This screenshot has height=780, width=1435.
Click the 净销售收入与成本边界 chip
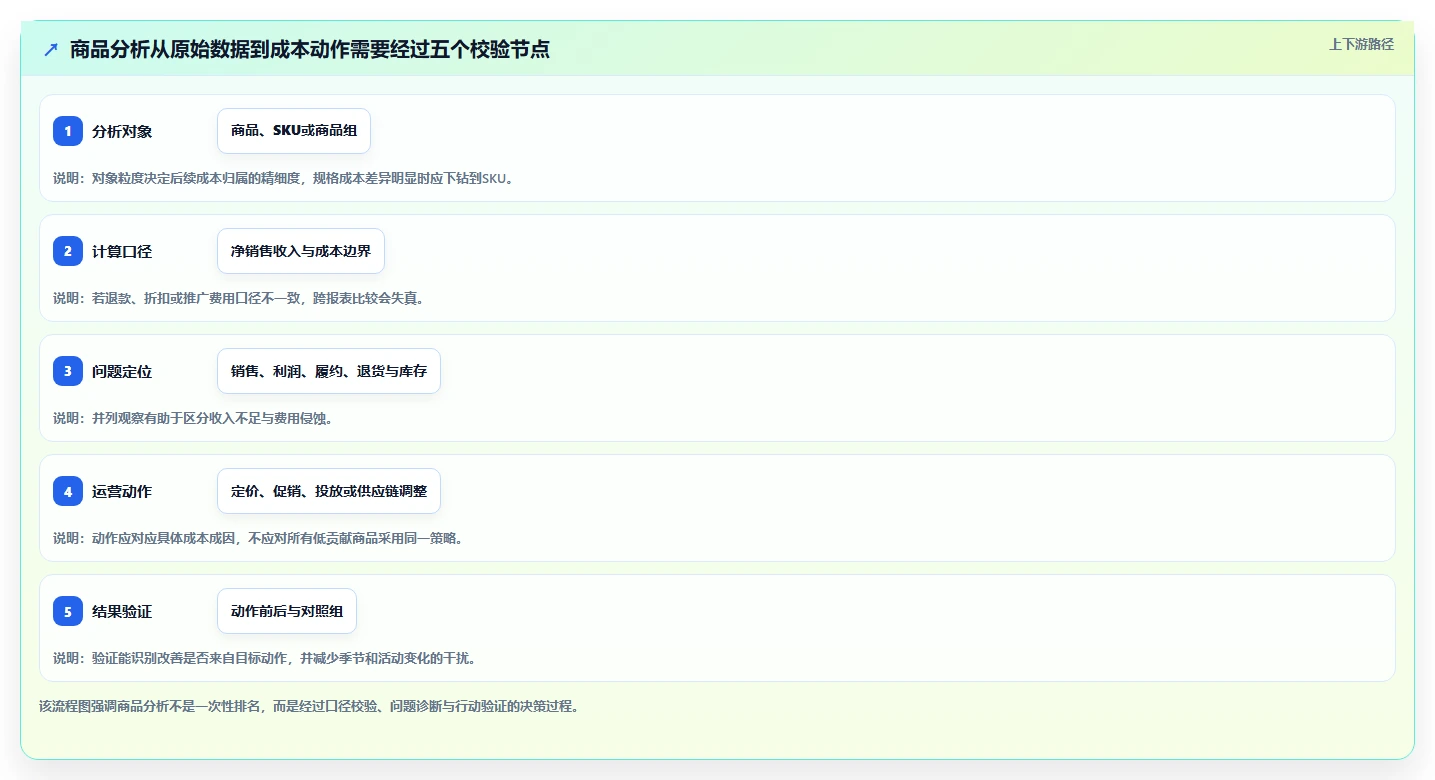301,251
